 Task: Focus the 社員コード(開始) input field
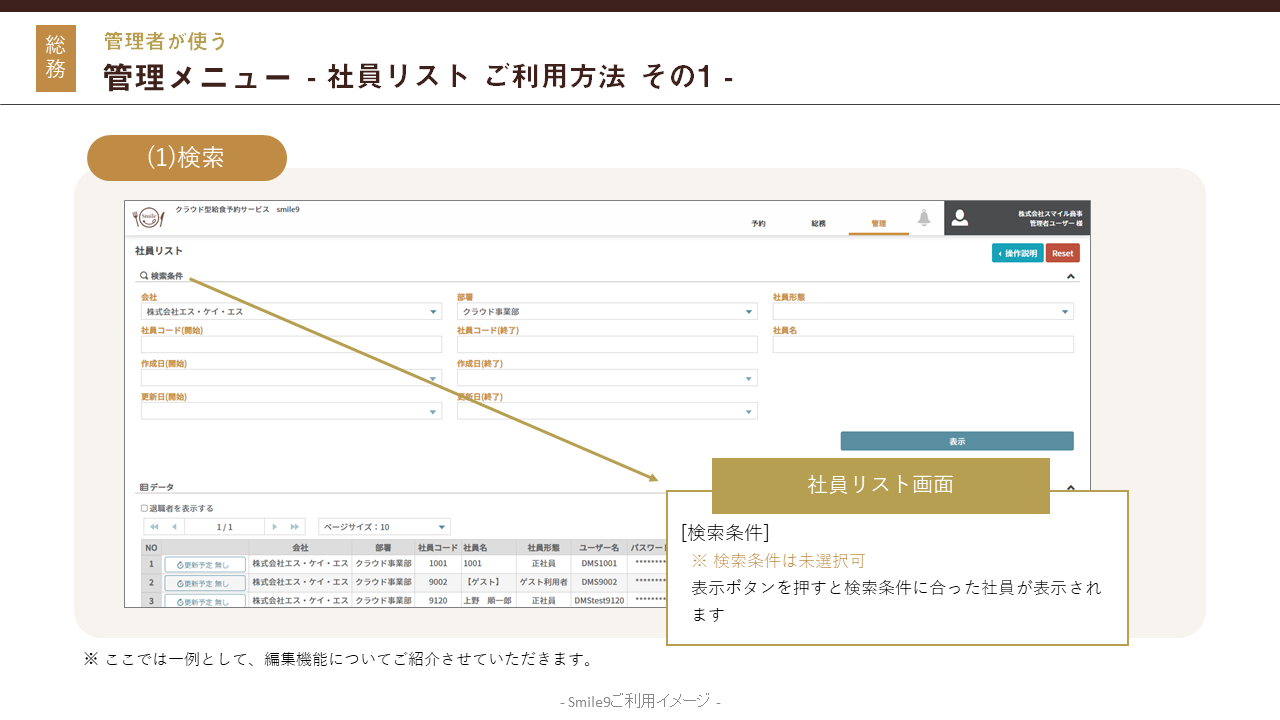[291, 345]
